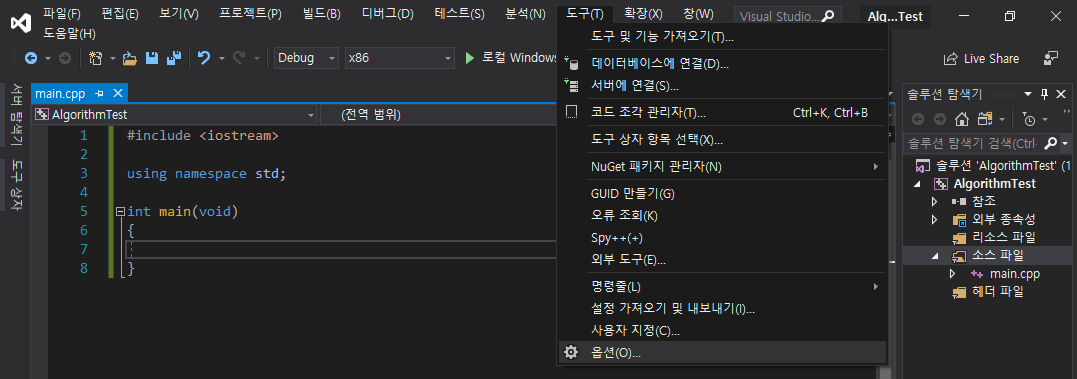Image resolution: width=1077 pixels, height=379 pixels.
Task: Click the Solution Explorer auto-hide pin icon
Action: 1044,94
